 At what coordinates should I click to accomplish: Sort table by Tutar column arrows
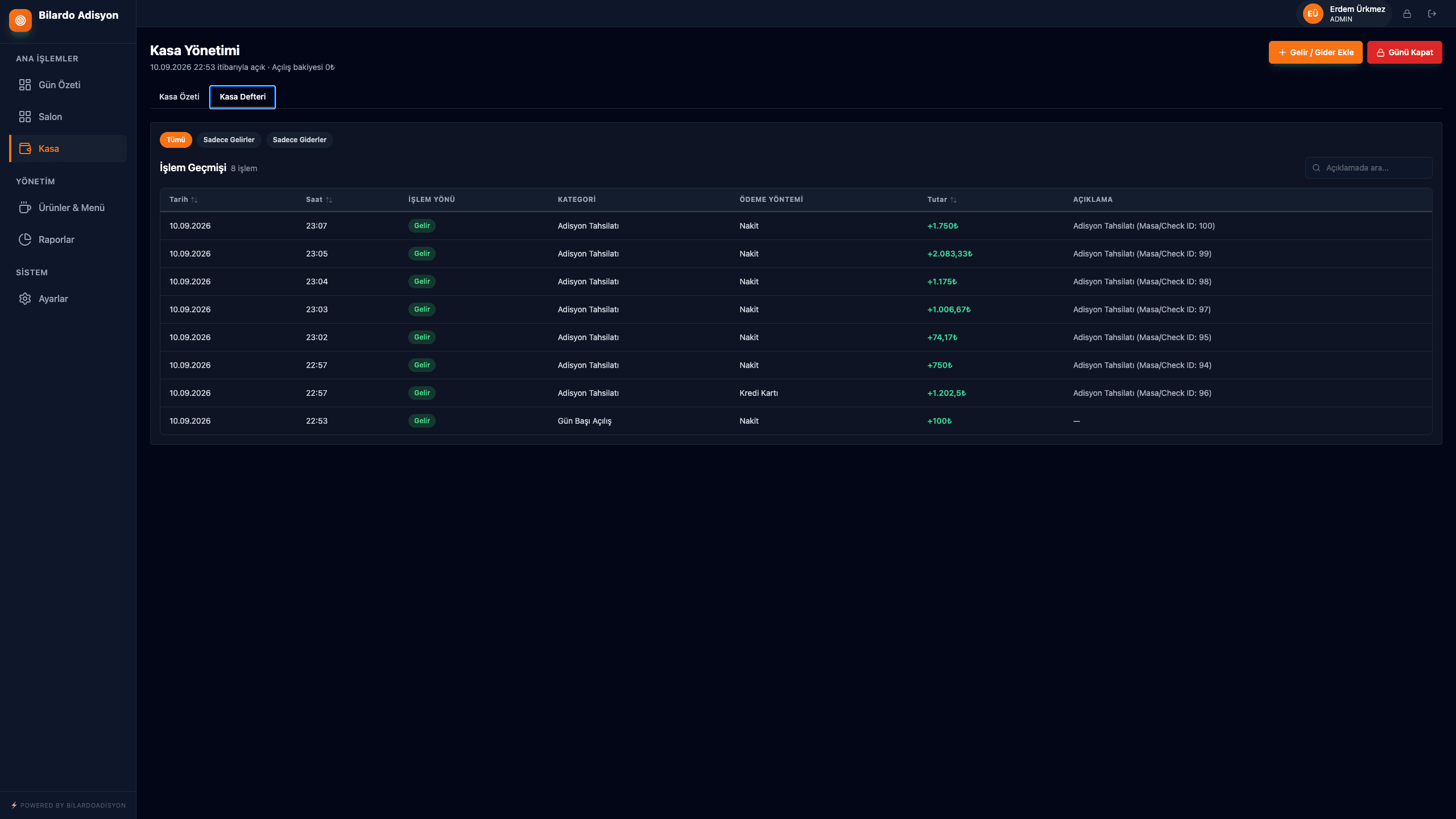(x=954, y=200)
